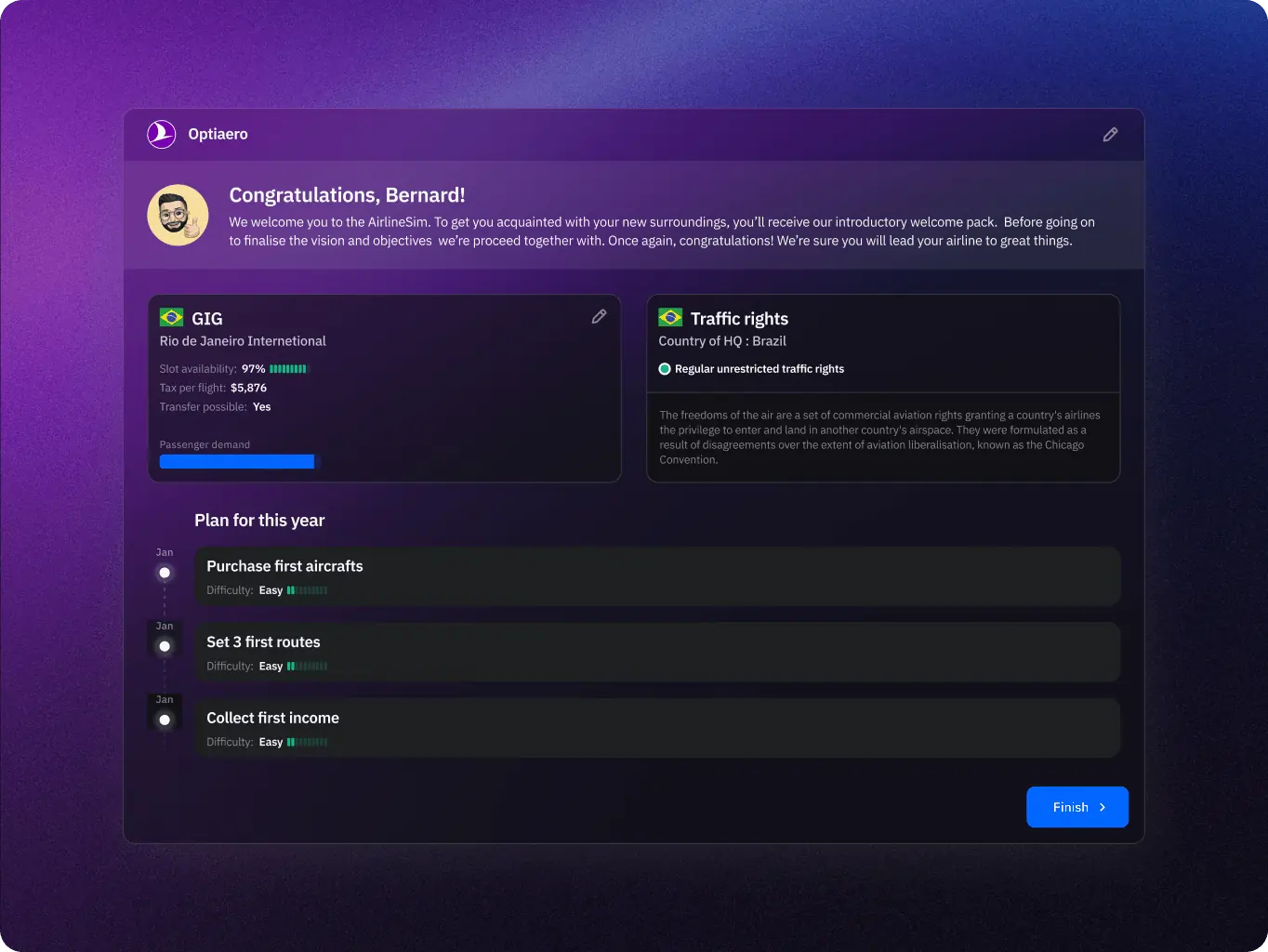This screenshot has width=1268, height=952.
Task: Select the Collect first income timeline dot
Action: pyautogui.click(x=165, y=720)
